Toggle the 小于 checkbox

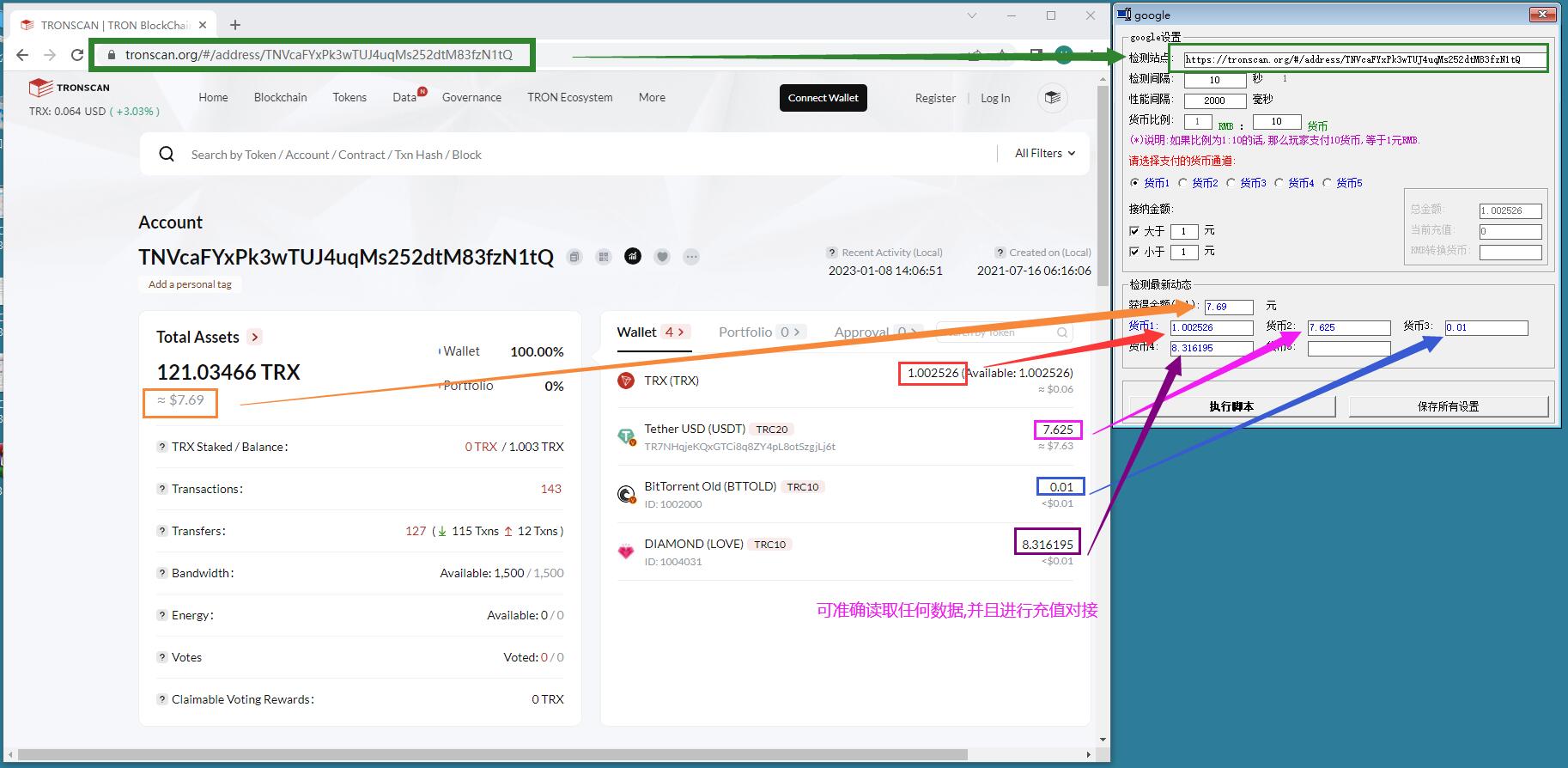[x=1134, y=252]
